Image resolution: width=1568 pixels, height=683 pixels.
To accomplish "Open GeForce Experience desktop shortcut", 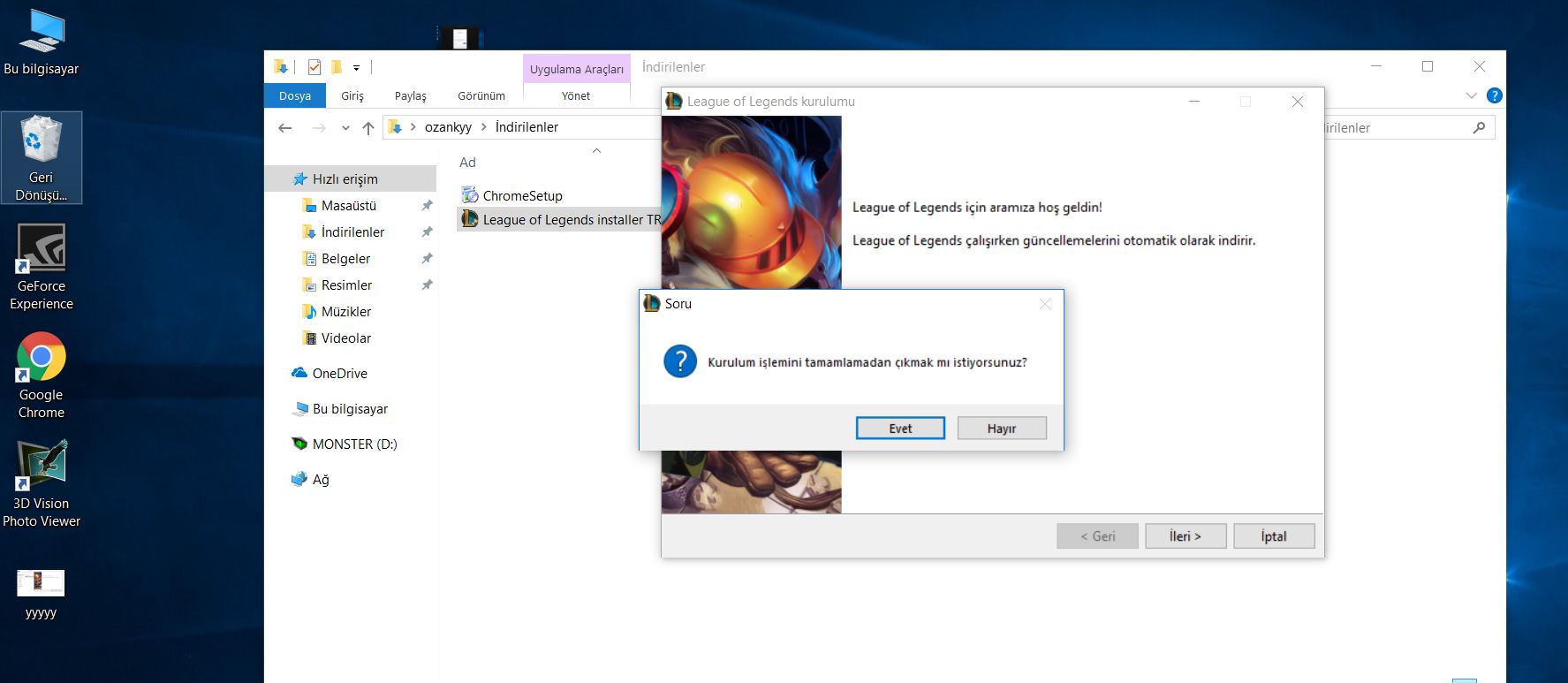I will click(x=42, y=267).
